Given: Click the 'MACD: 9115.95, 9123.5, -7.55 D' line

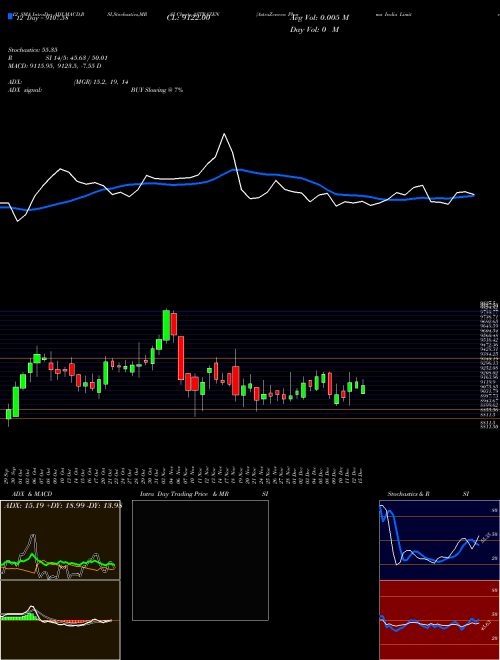Looking at the screenshot, I should [54, 66].
